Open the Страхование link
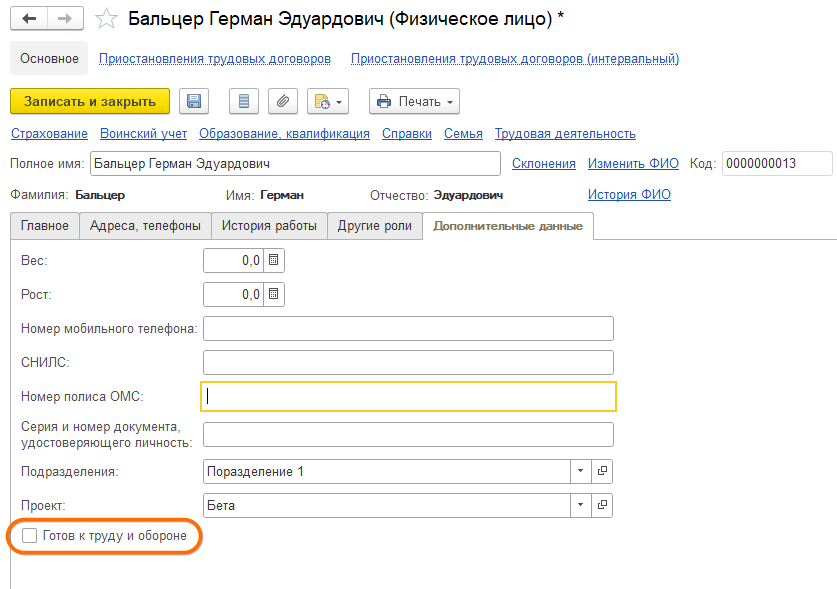This screenshot has height=589, width=837. (x=49, y=133)
